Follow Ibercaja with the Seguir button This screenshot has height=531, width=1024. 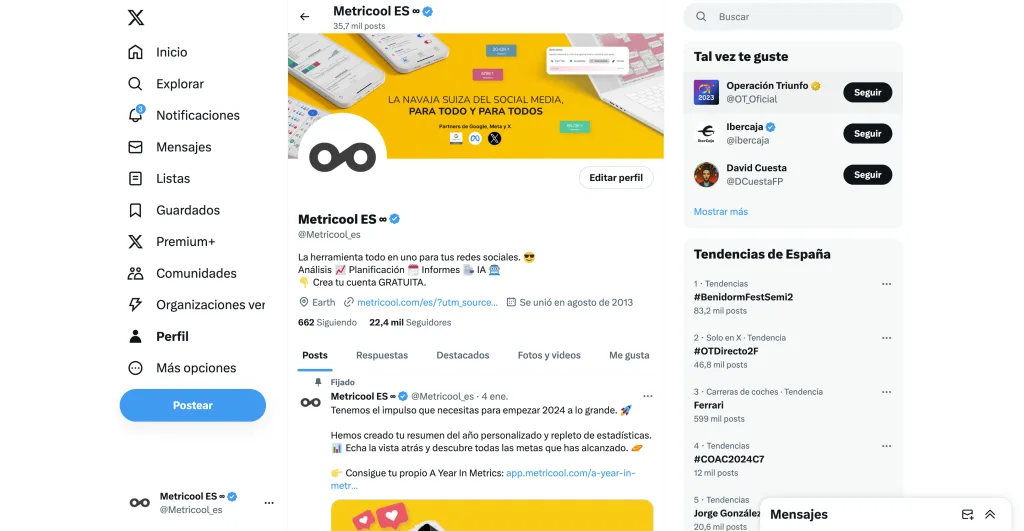pyautogui.click(x=867, y=133)
